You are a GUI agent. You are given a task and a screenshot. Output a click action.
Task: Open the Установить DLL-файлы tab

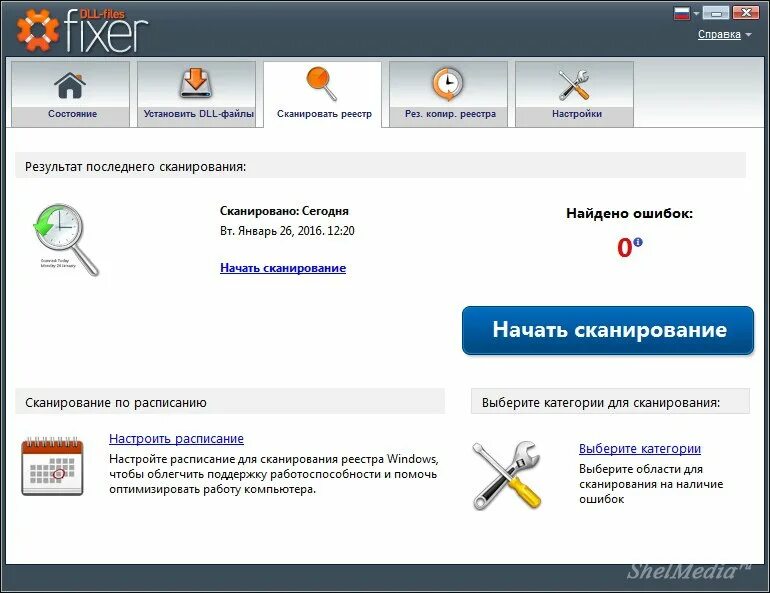click(x=196, y=94)
